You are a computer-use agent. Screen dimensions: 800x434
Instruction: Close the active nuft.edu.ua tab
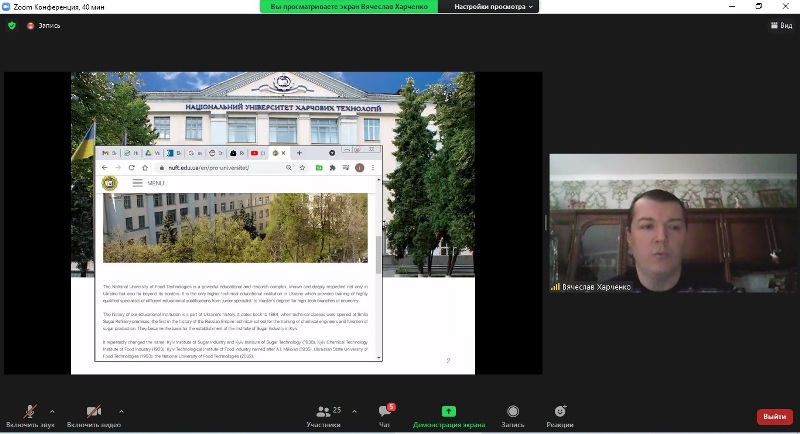pyautogui.click(x=284, y=153)
